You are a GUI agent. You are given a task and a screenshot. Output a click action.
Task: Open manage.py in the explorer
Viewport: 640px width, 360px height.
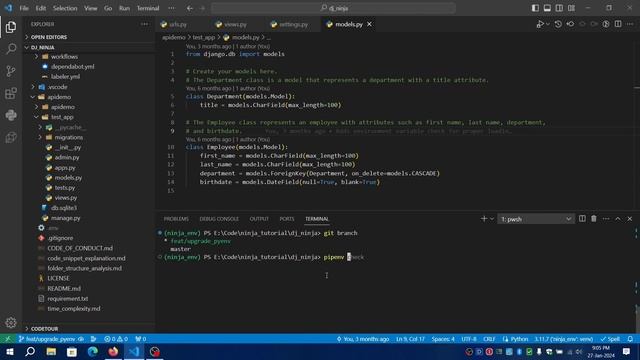[x=65, y=218]
